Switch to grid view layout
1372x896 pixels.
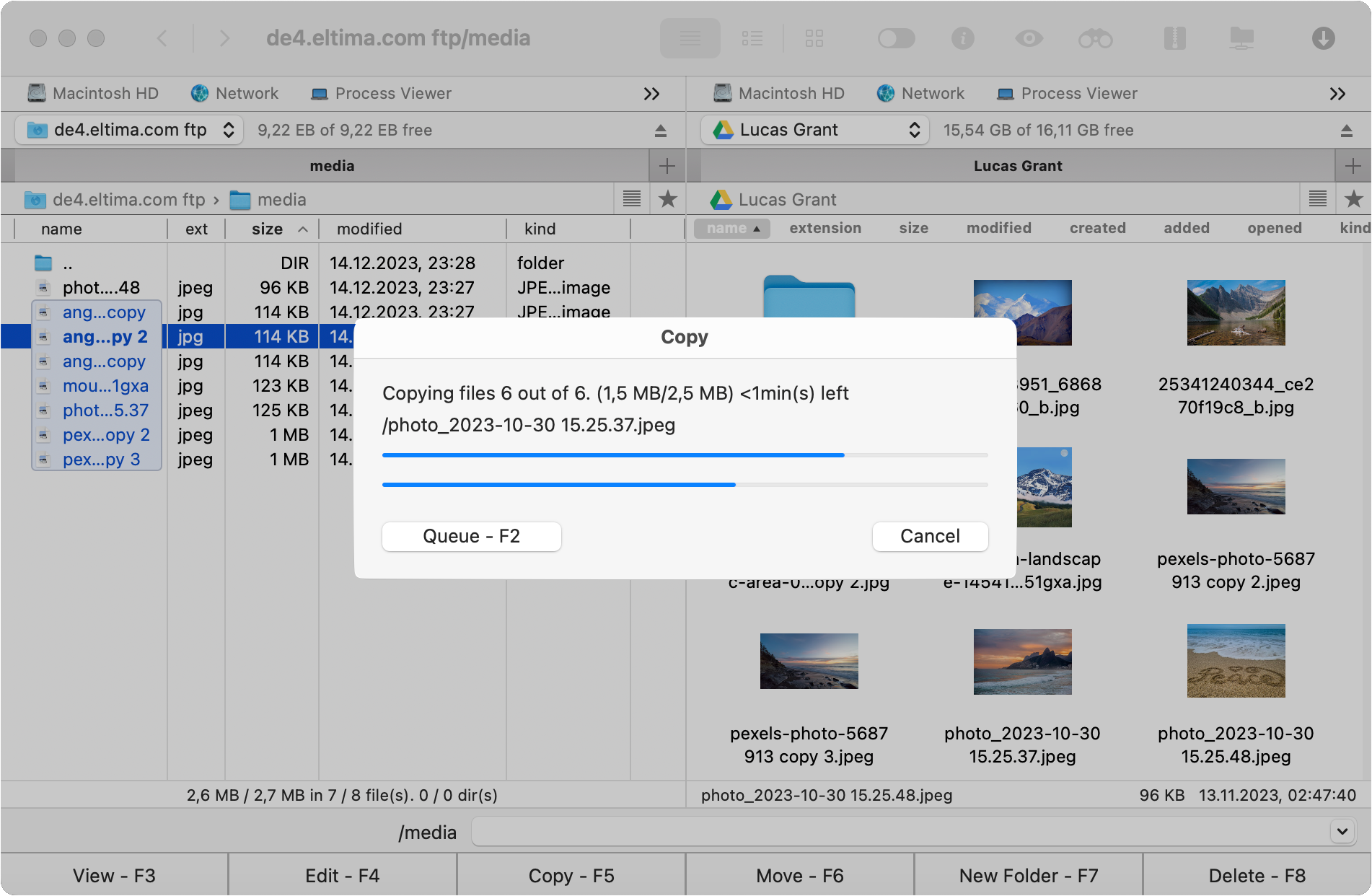(815, 38)
